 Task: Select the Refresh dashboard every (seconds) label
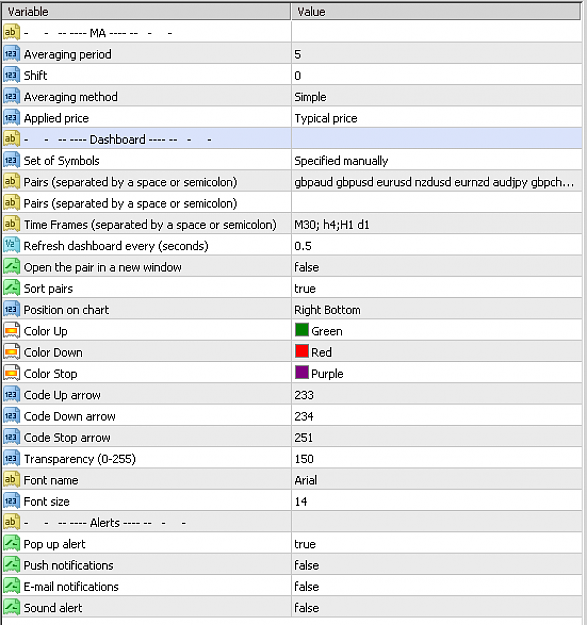coord(116,246)
